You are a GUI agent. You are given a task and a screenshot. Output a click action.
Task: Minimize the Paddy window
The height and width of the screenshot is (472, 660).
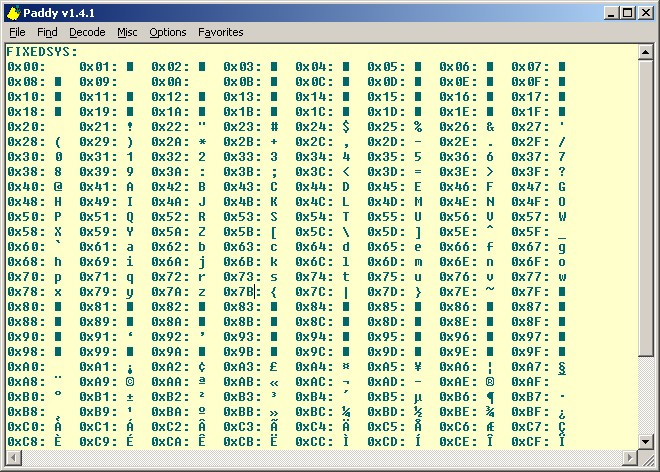(611, 13)
